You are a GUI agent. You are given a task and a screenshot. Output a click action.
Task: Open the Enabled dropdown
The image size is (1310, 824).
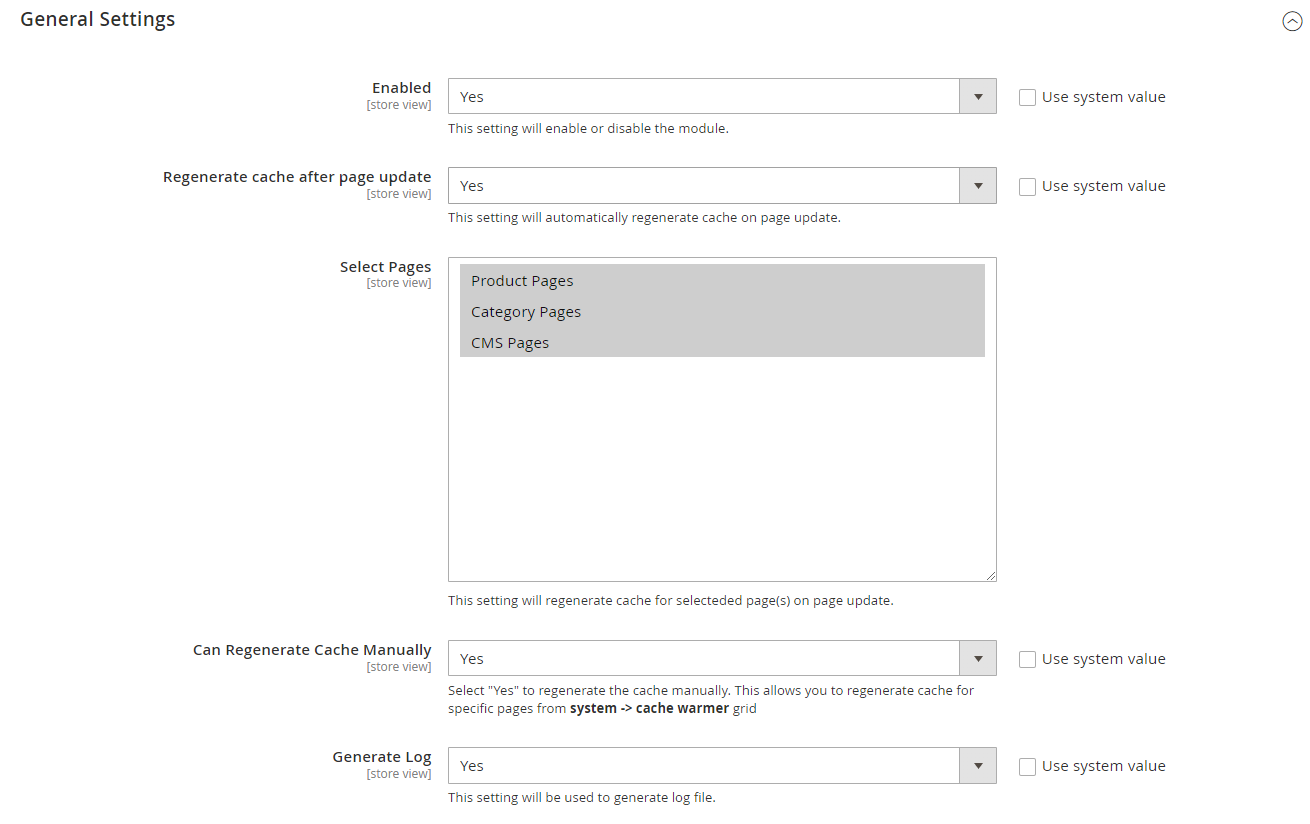(721, 97)
